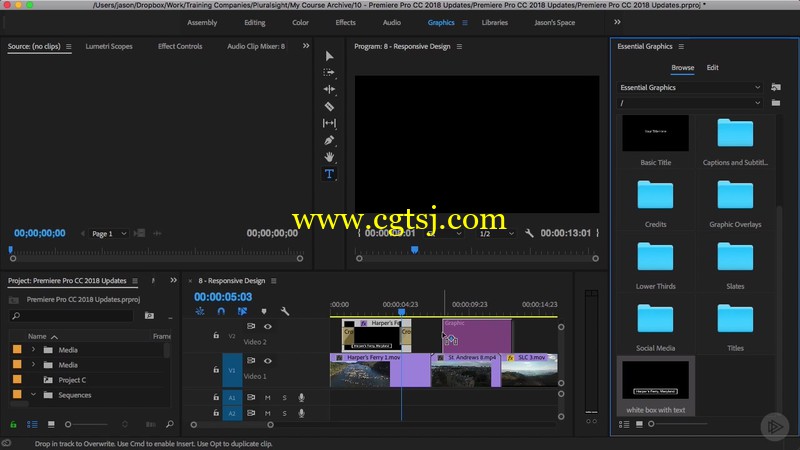Image resolution: width=800 pixels, height=450 pixels.
Task: Toggle lock on track V1
Action: tap(216, 369)
